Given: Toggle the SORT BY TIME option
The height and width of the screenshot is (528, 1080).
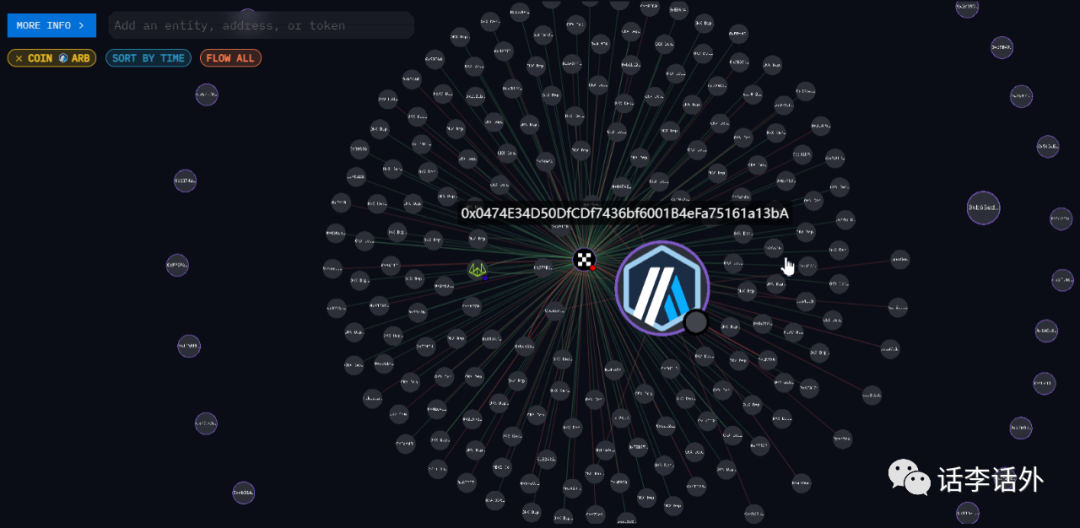Looking at the screenshot, I should pyautogui.click(x=148, y=59).
